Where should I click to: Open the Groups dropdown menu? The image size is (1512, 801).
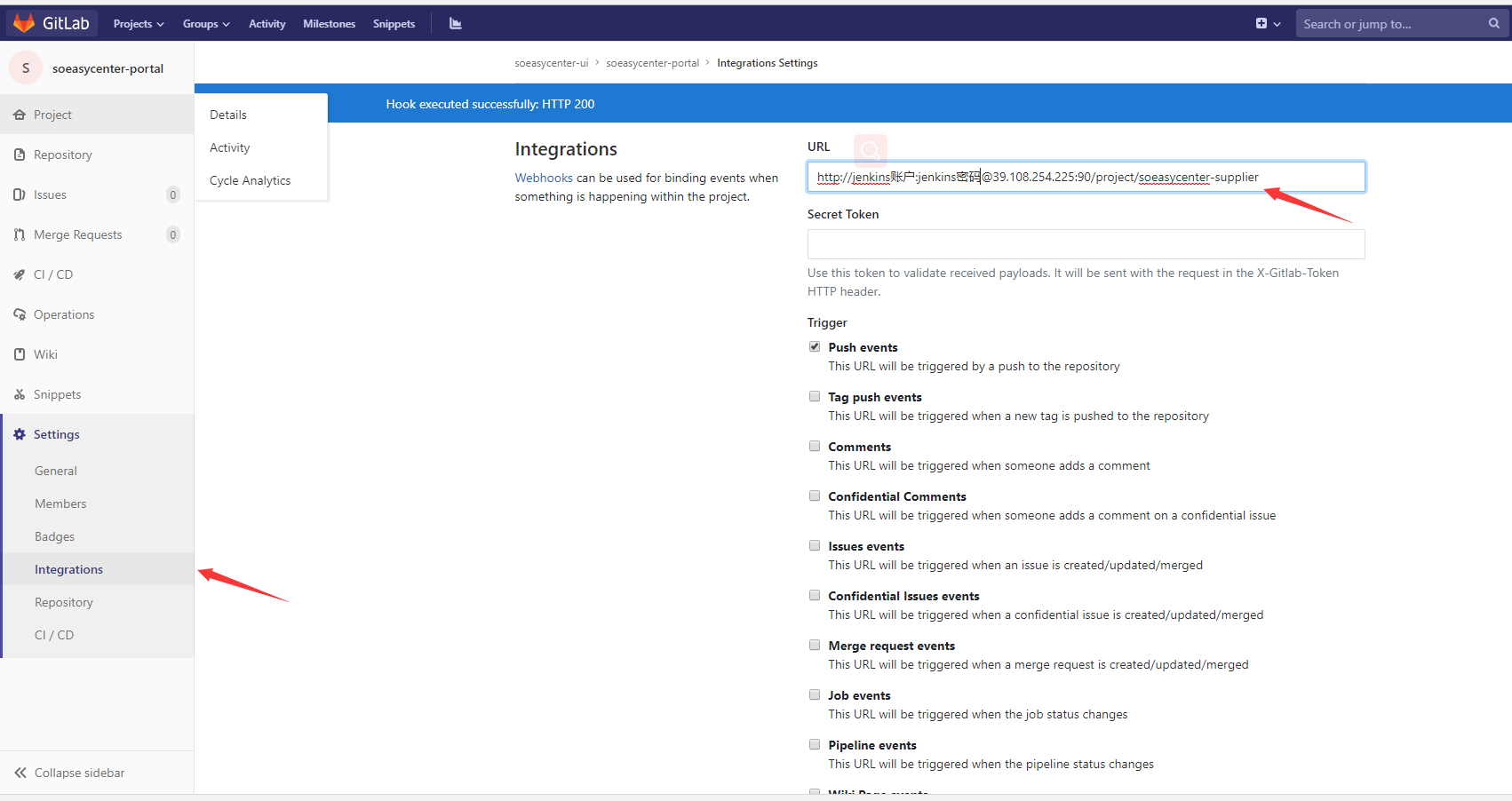(x=206, y=24)
